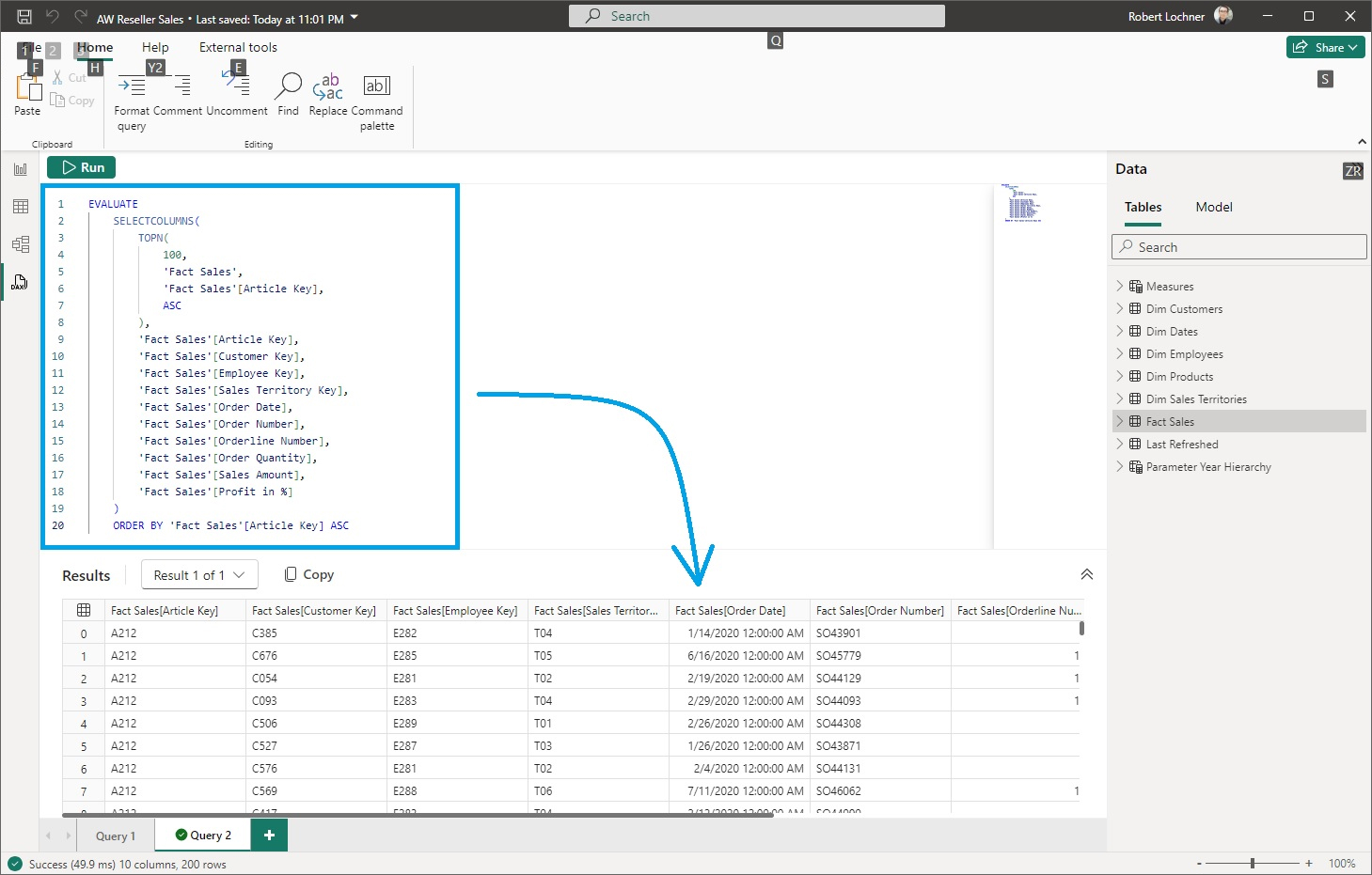The width and height of the screenshot is (1372, 875).
Task: Adjust the zoom slider in the status bar
Action: point(1251,861)
